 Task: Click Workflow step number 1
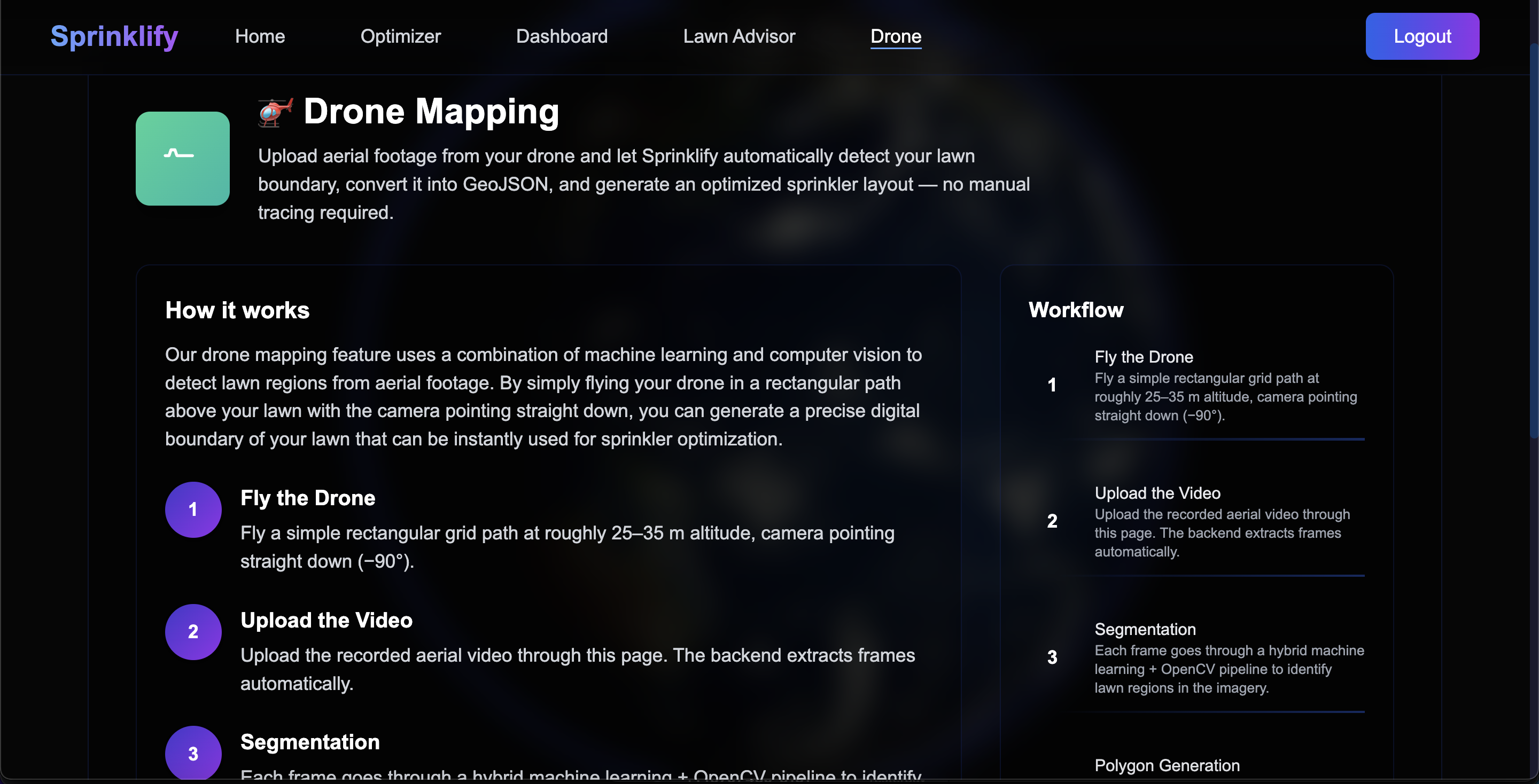tap(1052, 385)
